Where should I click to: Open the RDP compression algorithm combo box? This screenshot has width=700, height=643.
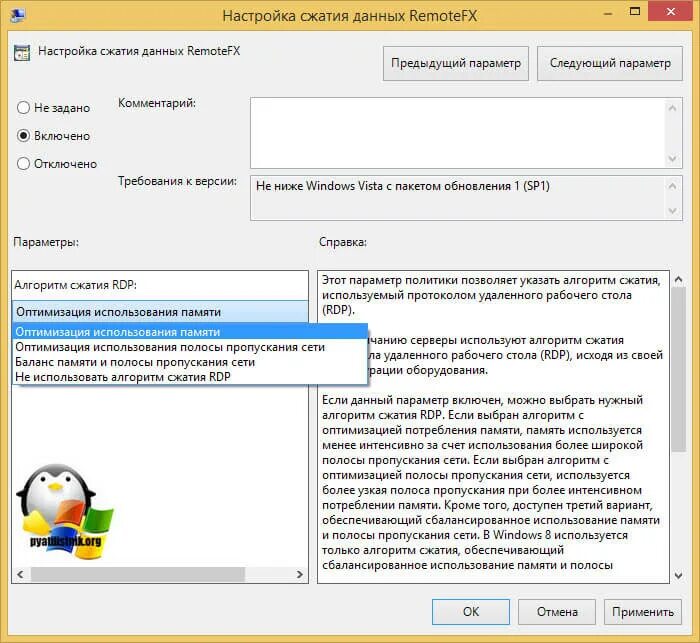pyautogui.click(x=160, y=312)
